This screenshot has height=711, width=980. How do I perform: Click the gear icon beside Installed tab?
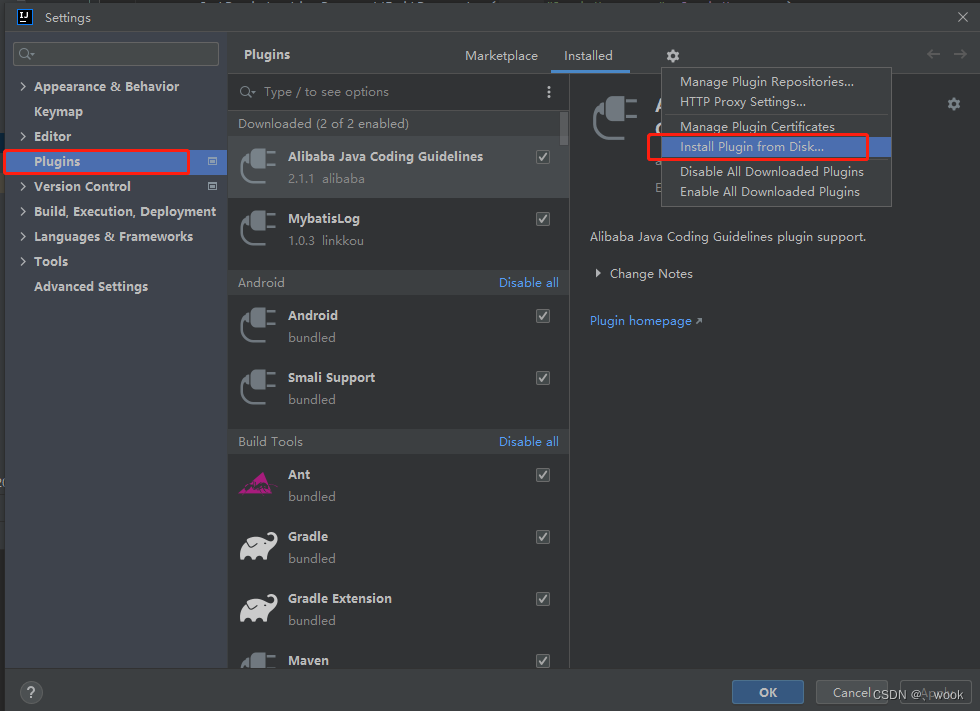(673, 56)
